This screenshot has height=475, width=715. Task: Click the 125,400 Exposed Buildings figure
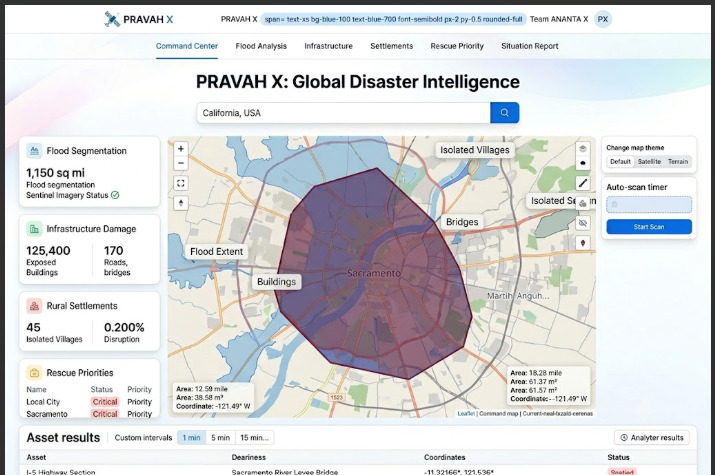pos(48,251)
